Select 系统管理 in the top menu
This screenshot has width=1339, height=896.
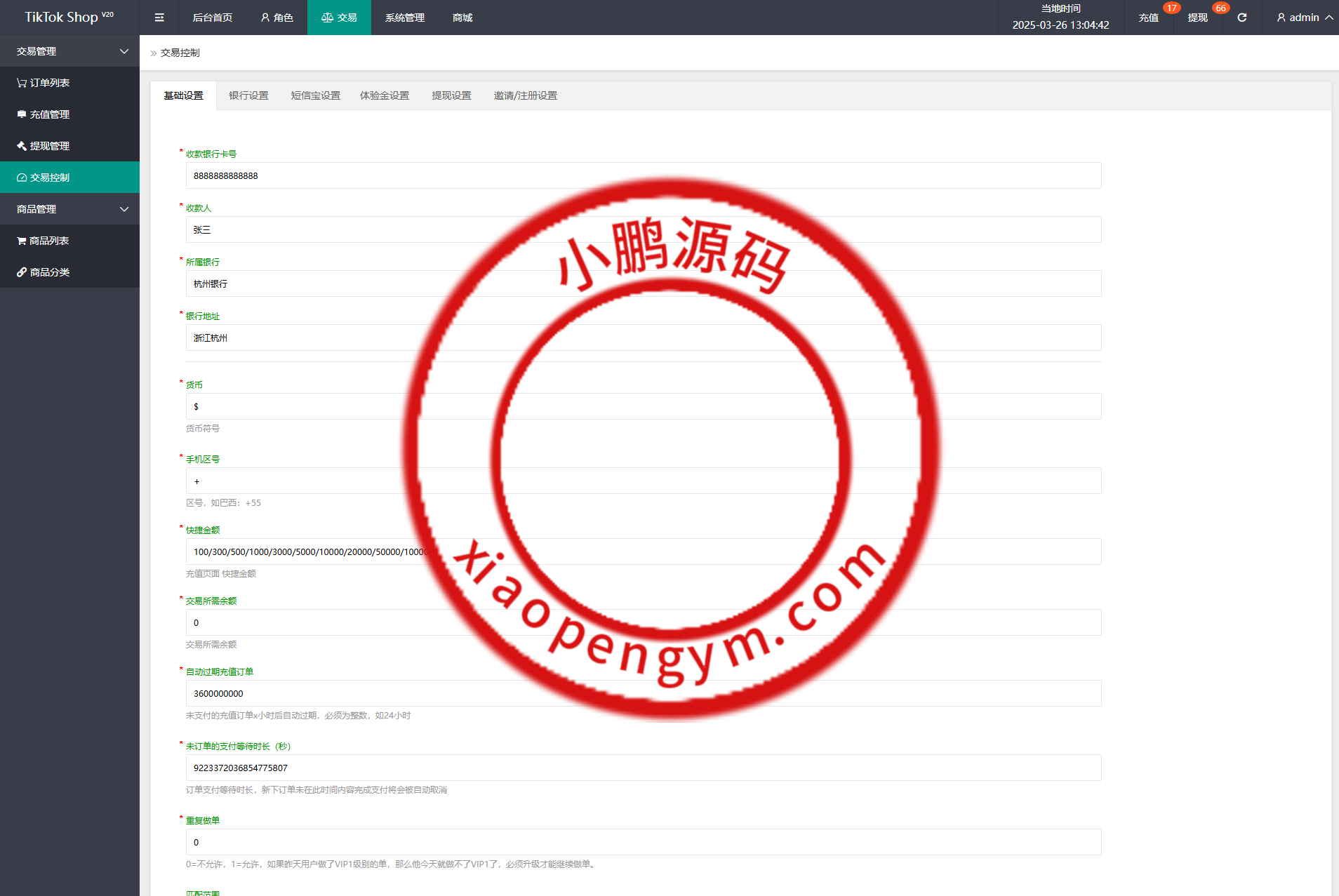[x=404, y=17]
